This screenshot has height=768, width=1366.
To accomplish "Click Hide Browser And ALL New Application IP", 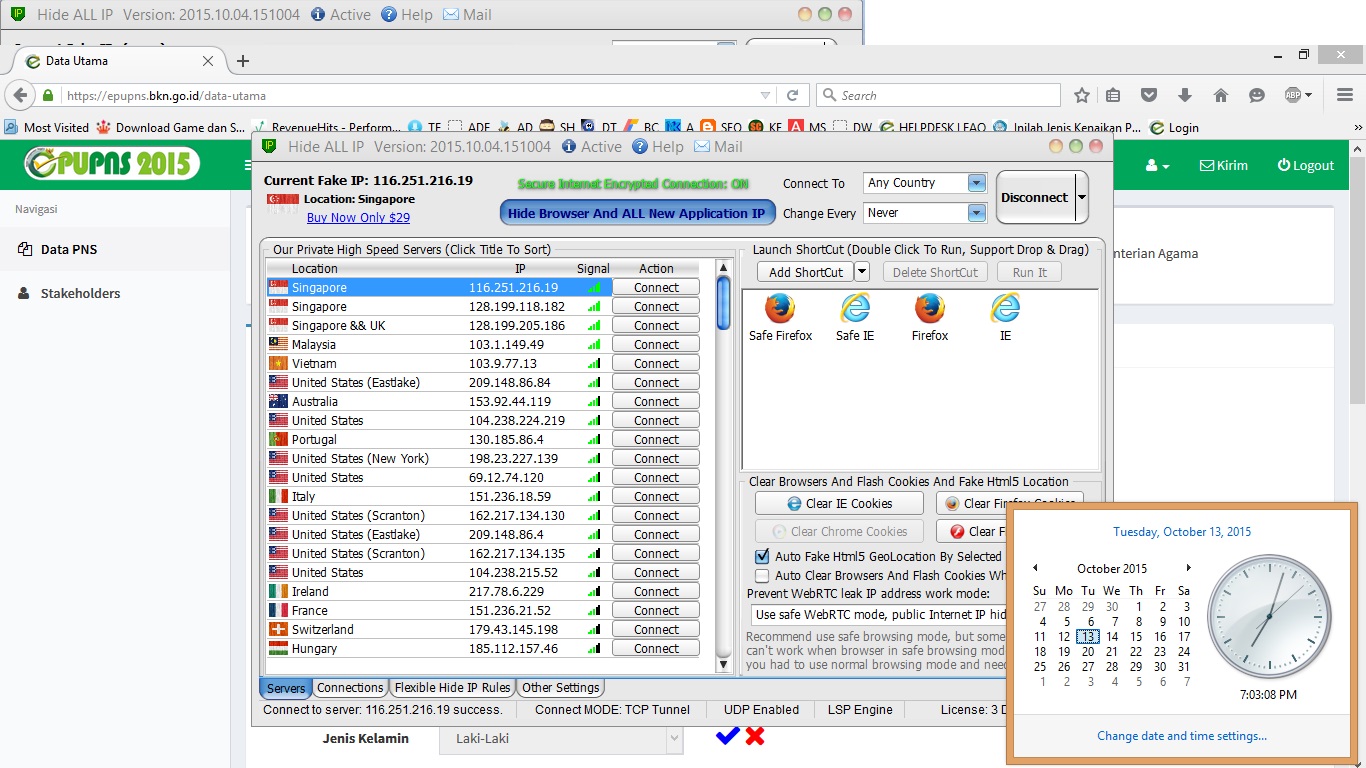I will click(x=637, y=213).
